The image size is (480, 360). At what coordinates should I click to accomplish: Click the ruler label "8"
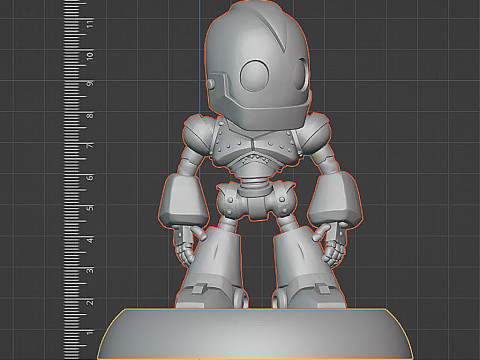click(x=90, y=116)
